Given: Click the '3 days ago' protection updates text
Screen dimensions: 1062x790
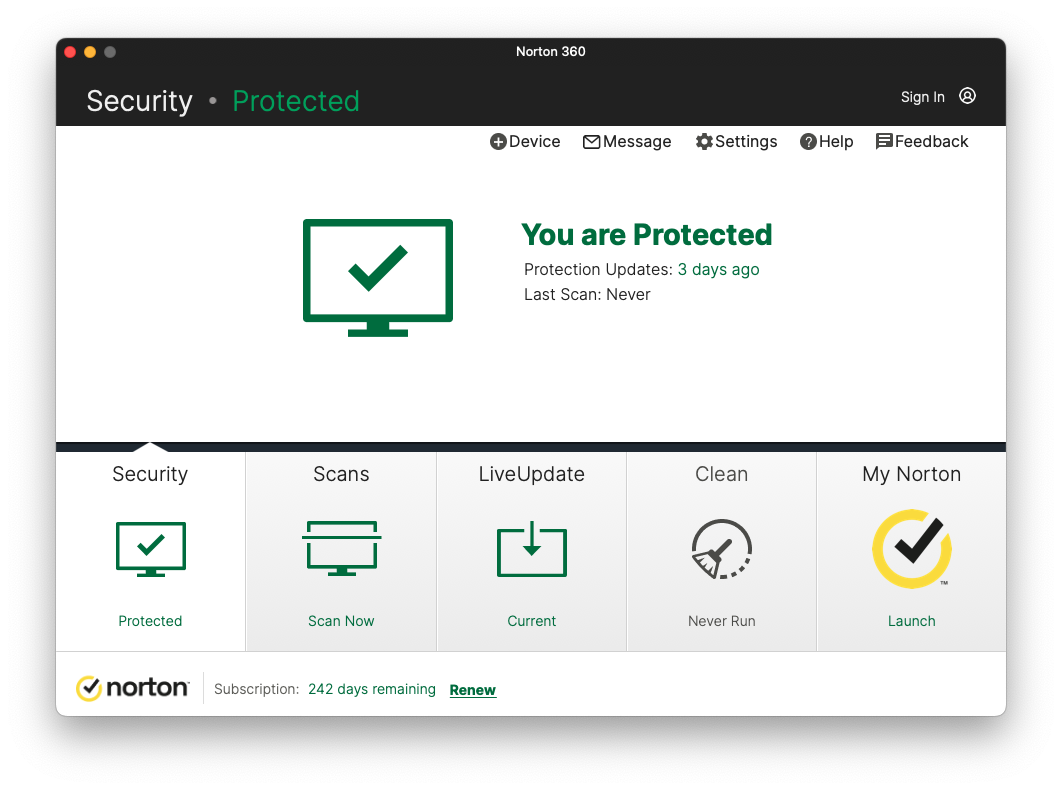Looking at the screenshot, I should [718, 269].
